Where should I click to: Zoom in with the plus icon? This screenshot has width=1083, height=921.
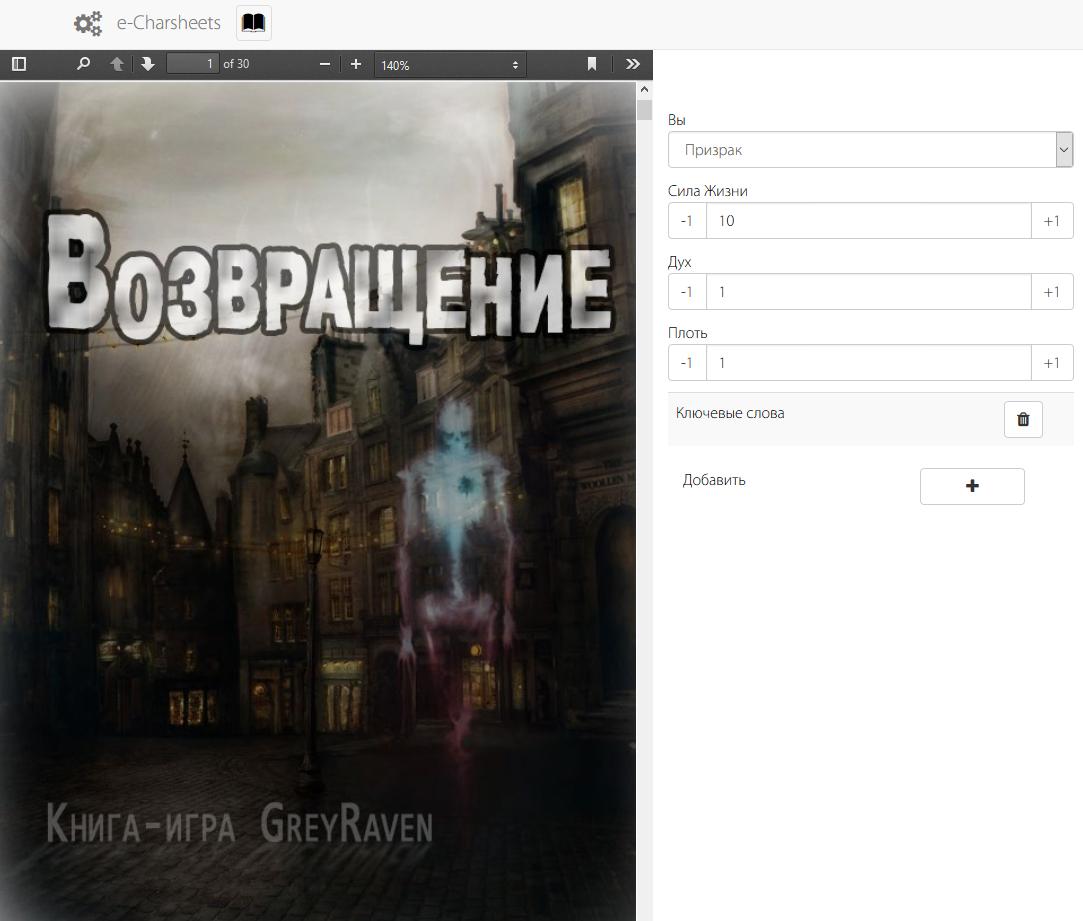coord(356,64)
